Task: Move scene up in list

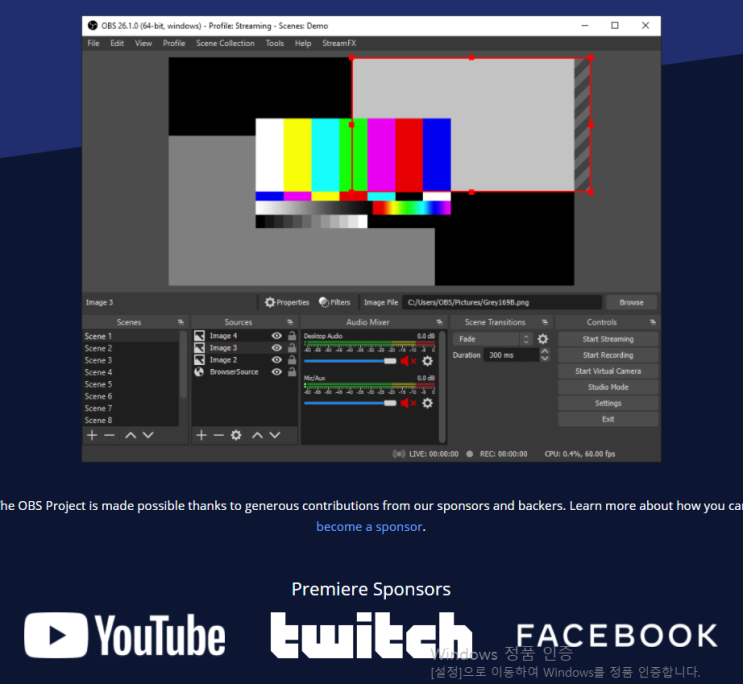Action: (130, 435)
